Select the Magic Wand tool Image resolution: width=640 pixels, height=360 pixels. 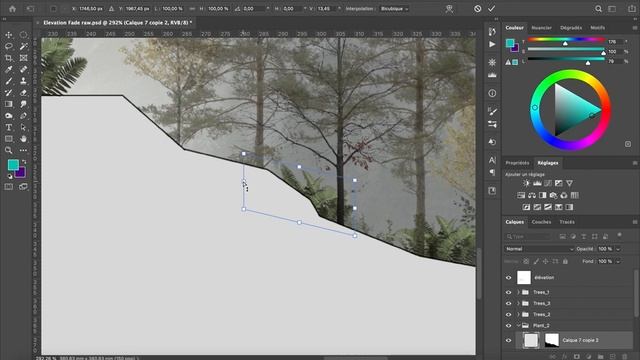[x=23, y=47]
